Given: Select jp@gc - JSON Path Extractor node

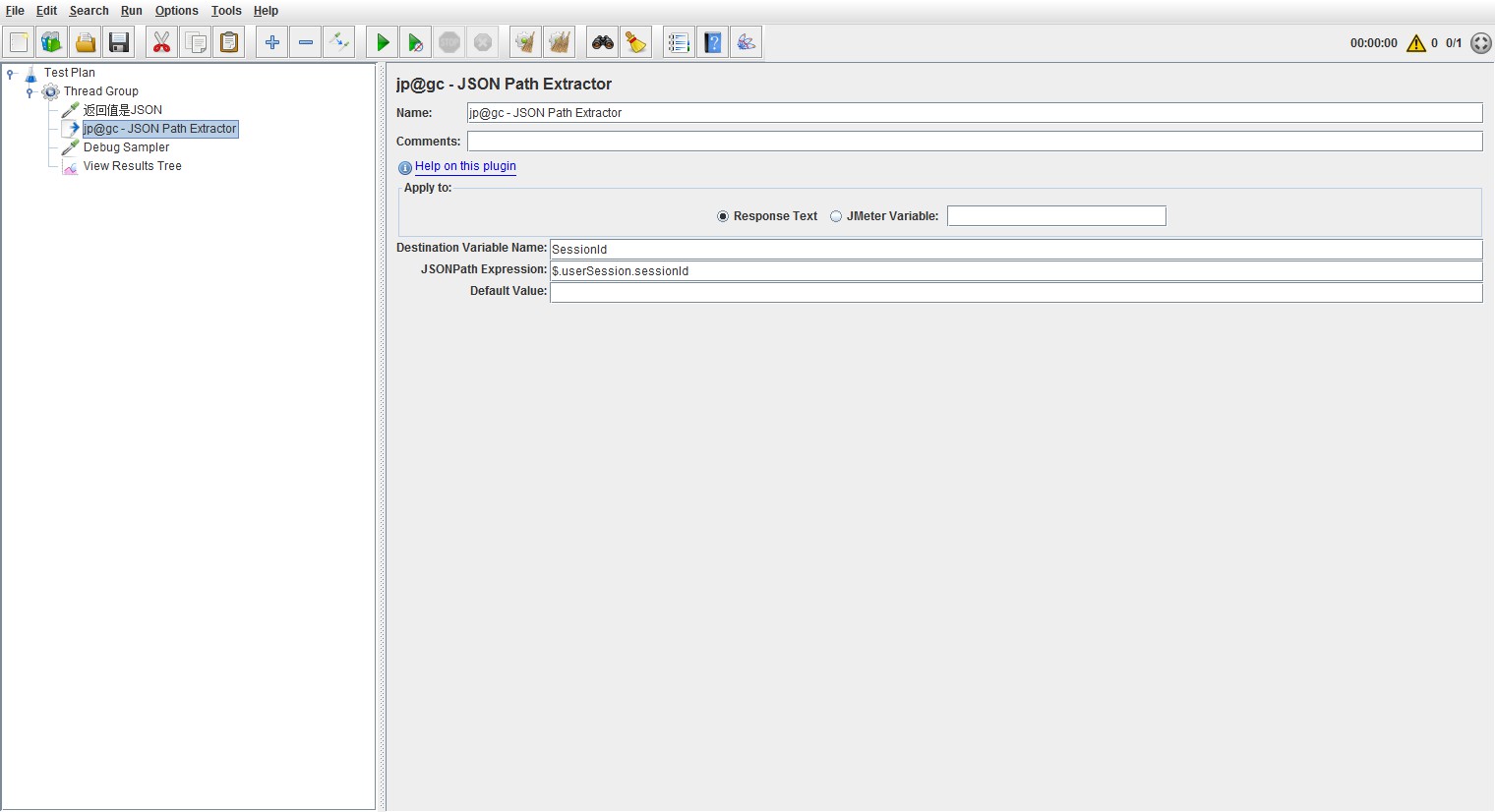Looking at the screenshot, I should click(x=160, y=129).
